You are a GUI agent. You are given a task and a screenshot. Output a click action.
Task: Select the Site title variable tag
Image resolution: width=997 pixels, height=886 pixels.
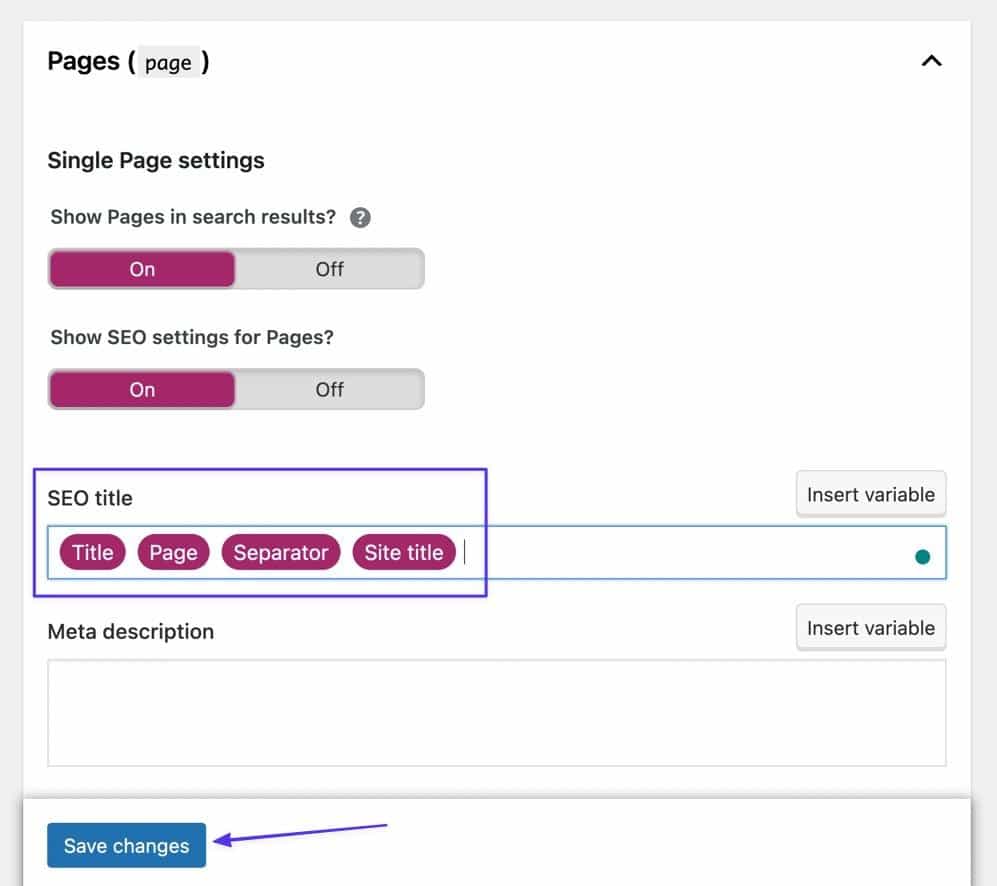(x=403, y=553)
